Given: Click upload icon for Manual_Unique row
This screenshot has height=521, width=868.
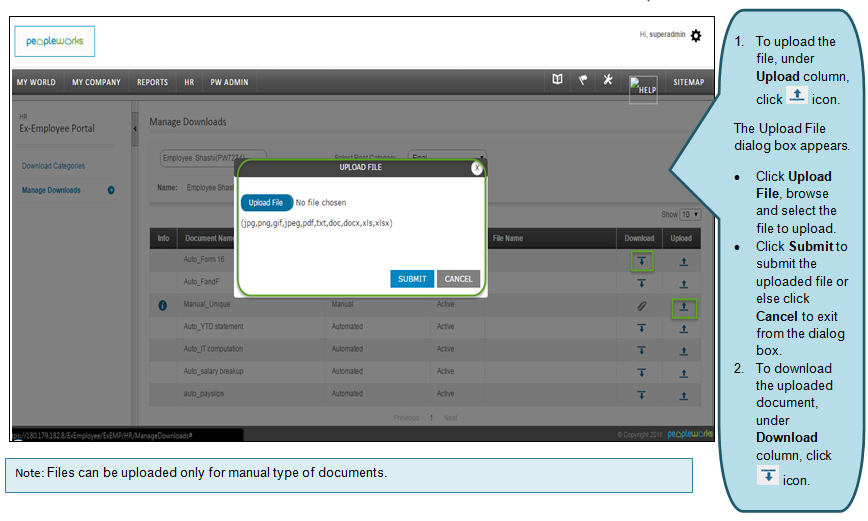Looking at the screenshot, I should pyautogui.click(x=684, y=308).
